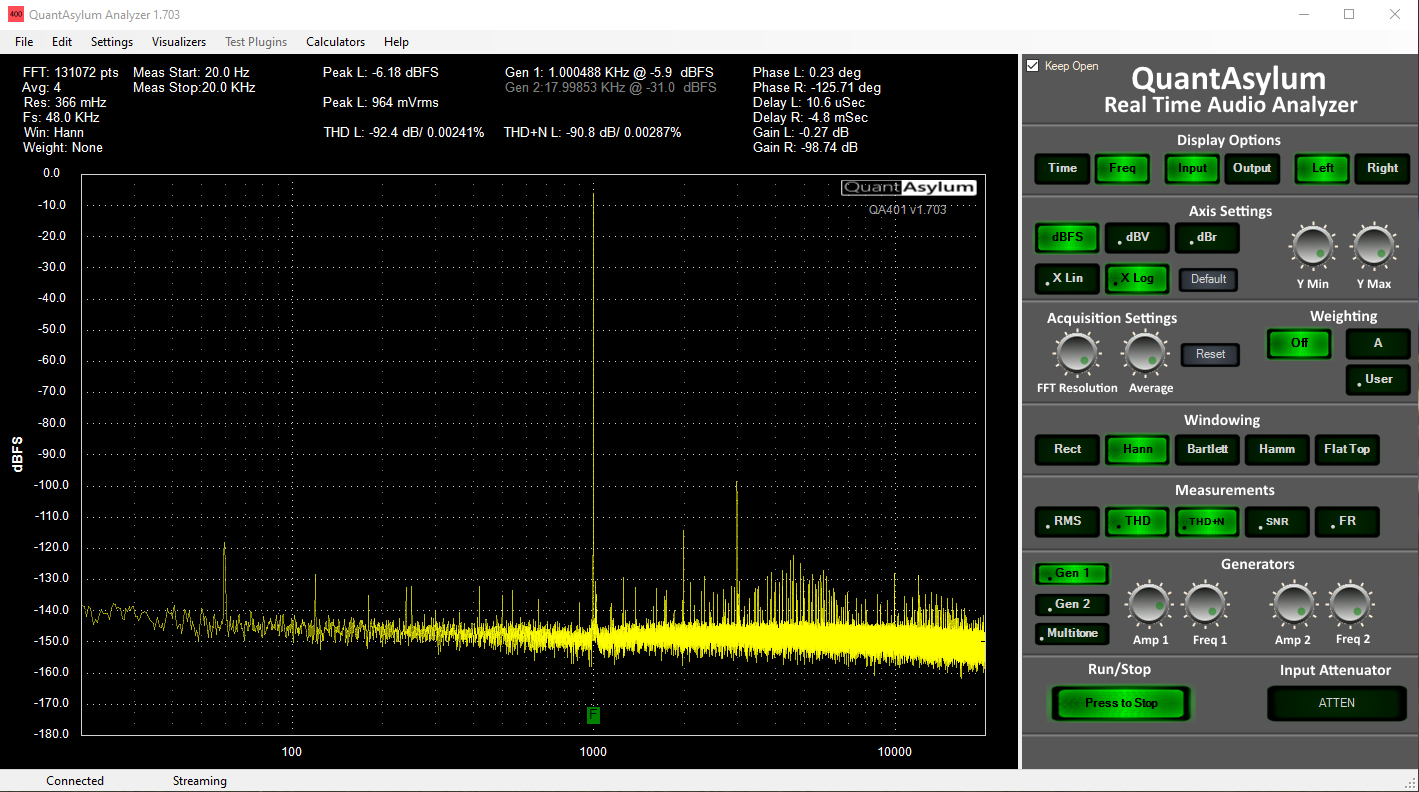The width and height of the screenshot is (1419, 792).
Task: Enable the Right channel display
Action: coord(1383,168)
